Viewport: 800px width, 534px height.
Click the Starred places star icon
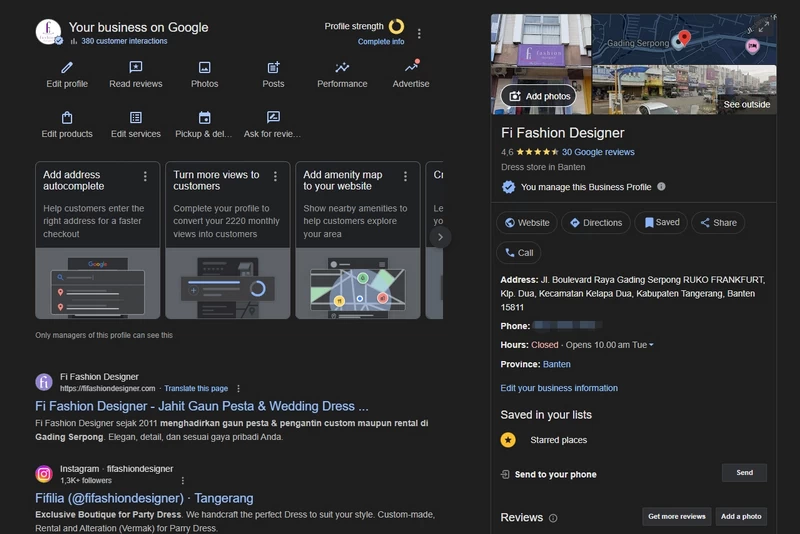tap(508, 440)
